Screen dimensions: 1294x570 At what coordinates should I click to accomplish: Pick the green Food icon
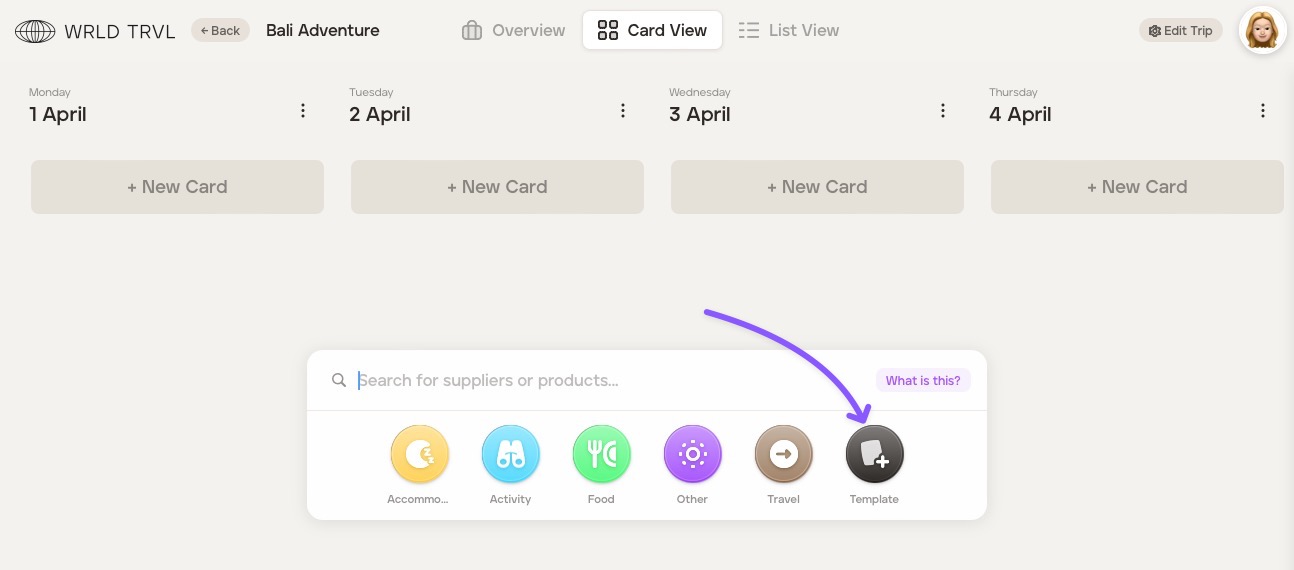pyautogui.click(x=601, y=455)
